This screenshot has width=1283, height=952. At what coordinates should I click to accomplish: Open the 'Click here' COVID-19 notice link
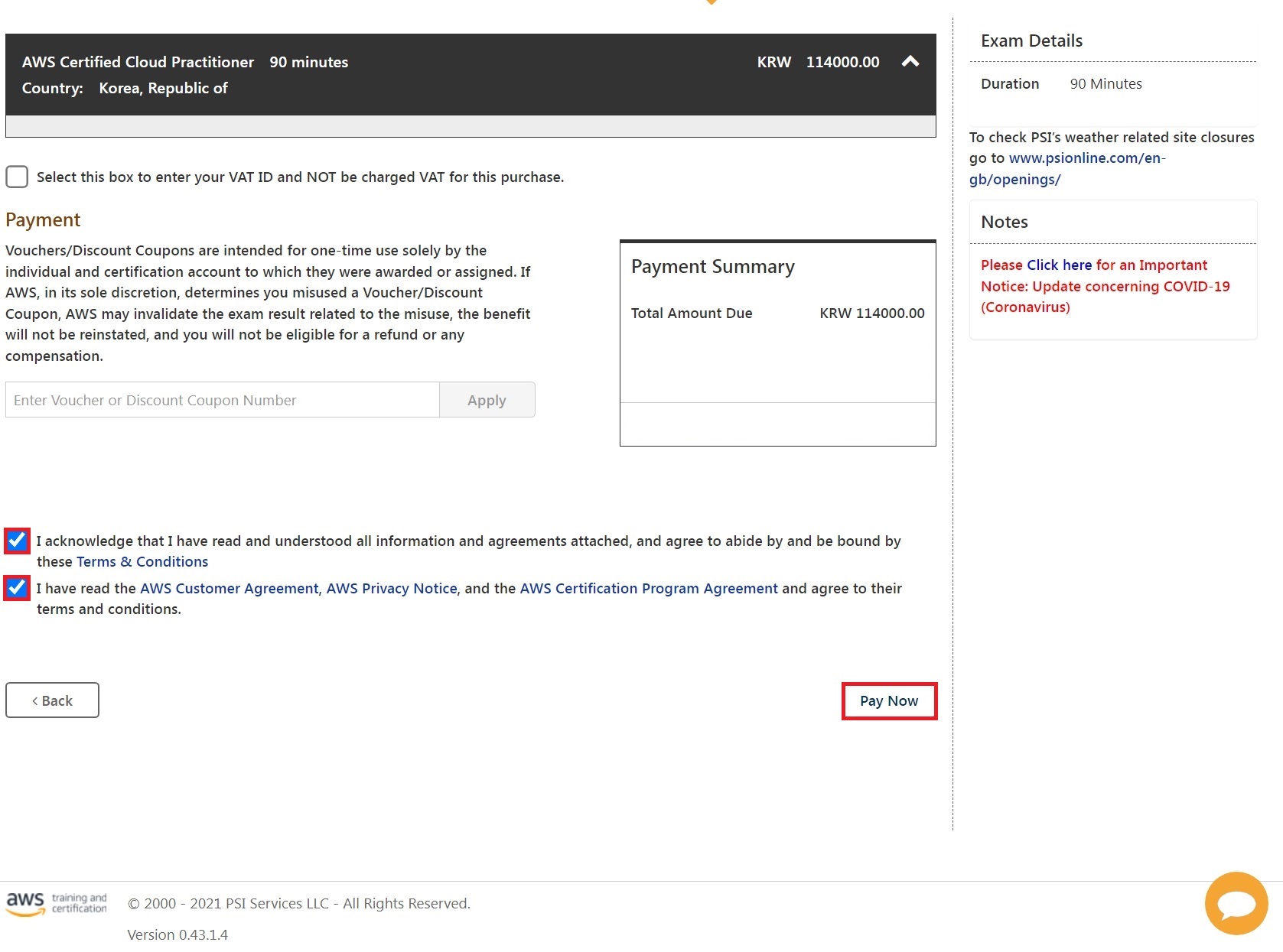pos(1060,265)
